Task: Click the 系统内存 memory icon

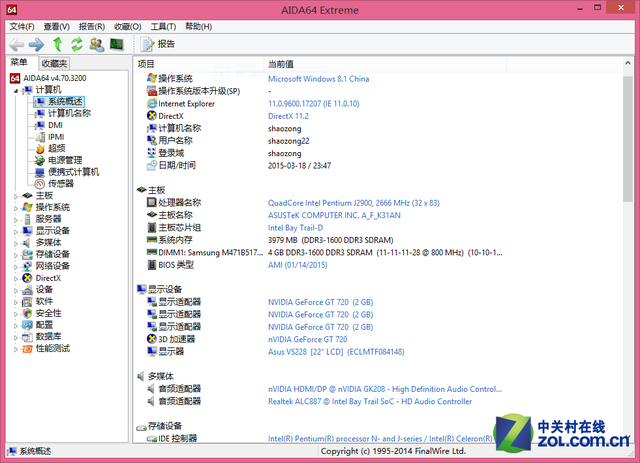Action: pyautogui.click(x=152, y=240)
